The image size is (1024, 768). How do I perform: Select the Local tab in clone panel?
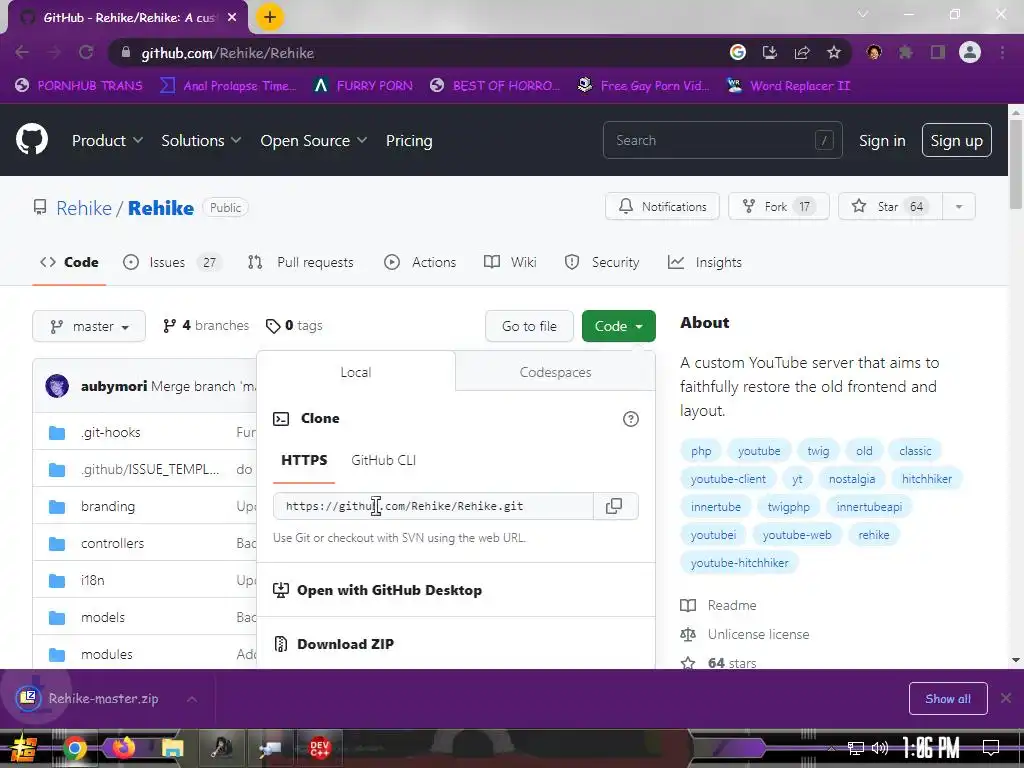point(356,372)
